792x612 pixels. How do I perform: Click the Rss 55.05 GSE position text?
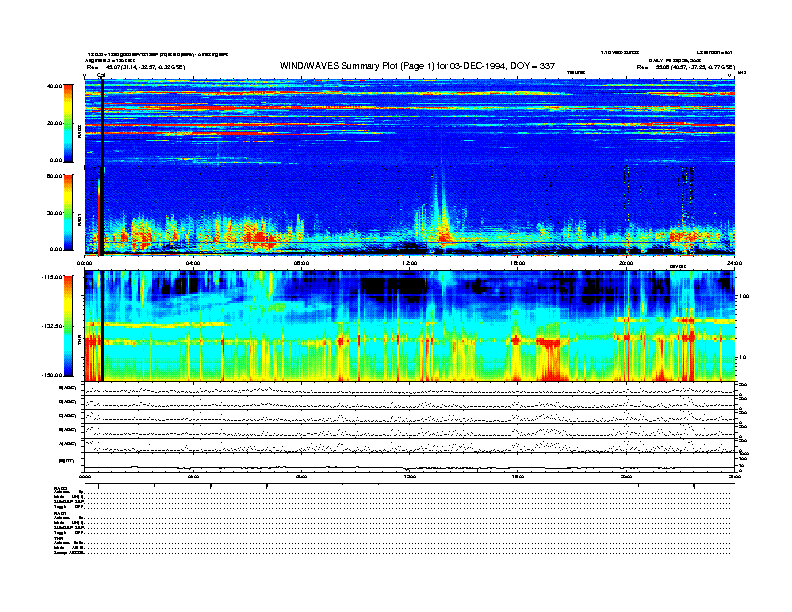(685, 67)
